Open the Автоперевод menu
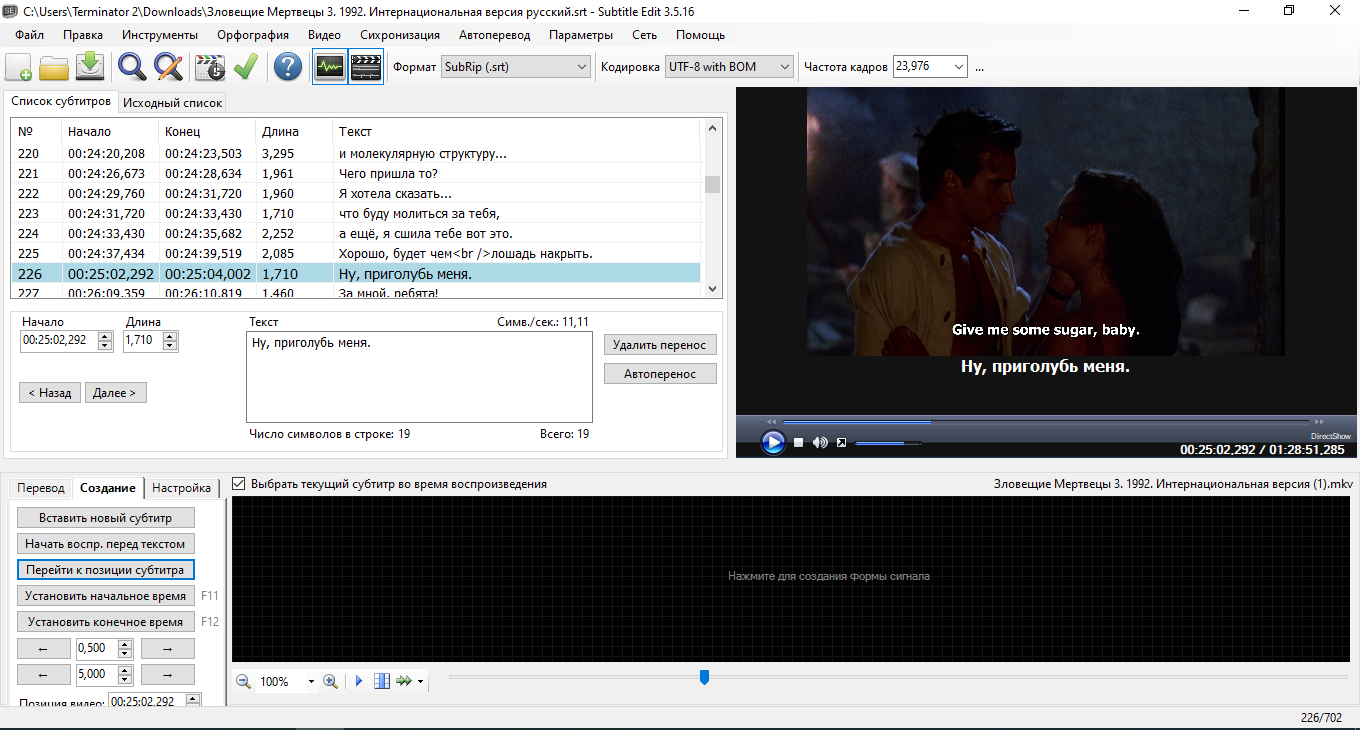 [495, 35]
